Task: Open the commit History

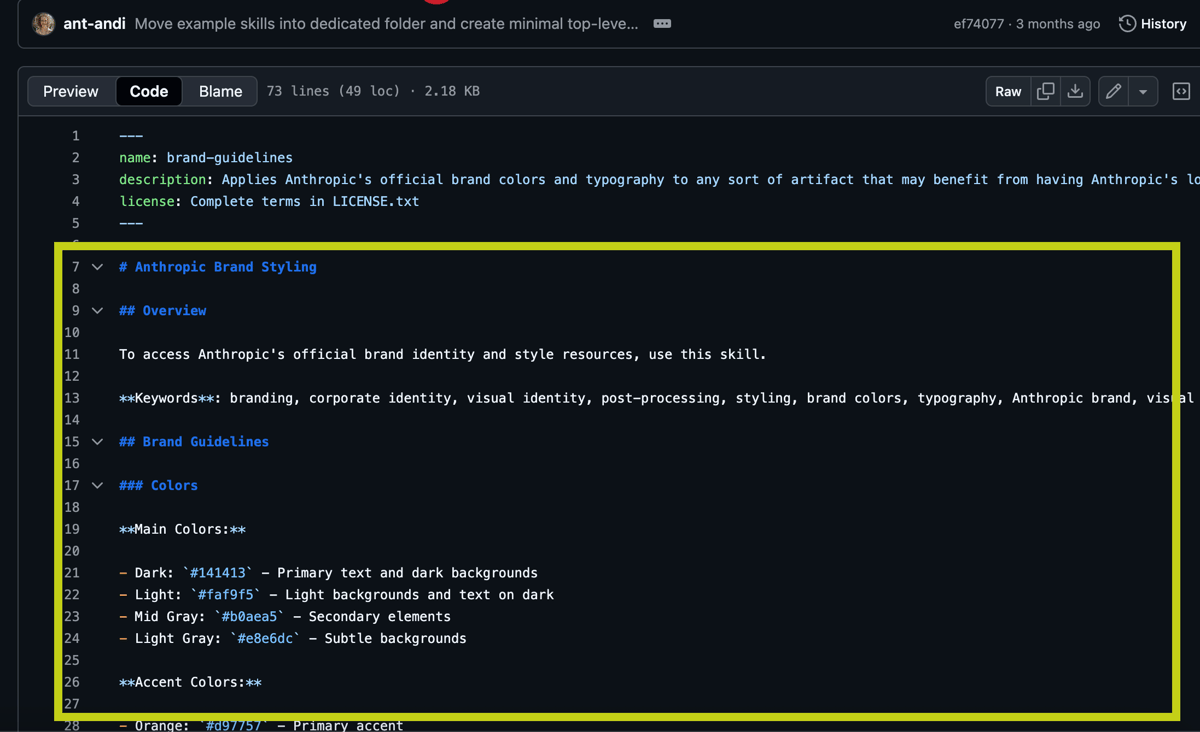Action: tap(1153, 24)
